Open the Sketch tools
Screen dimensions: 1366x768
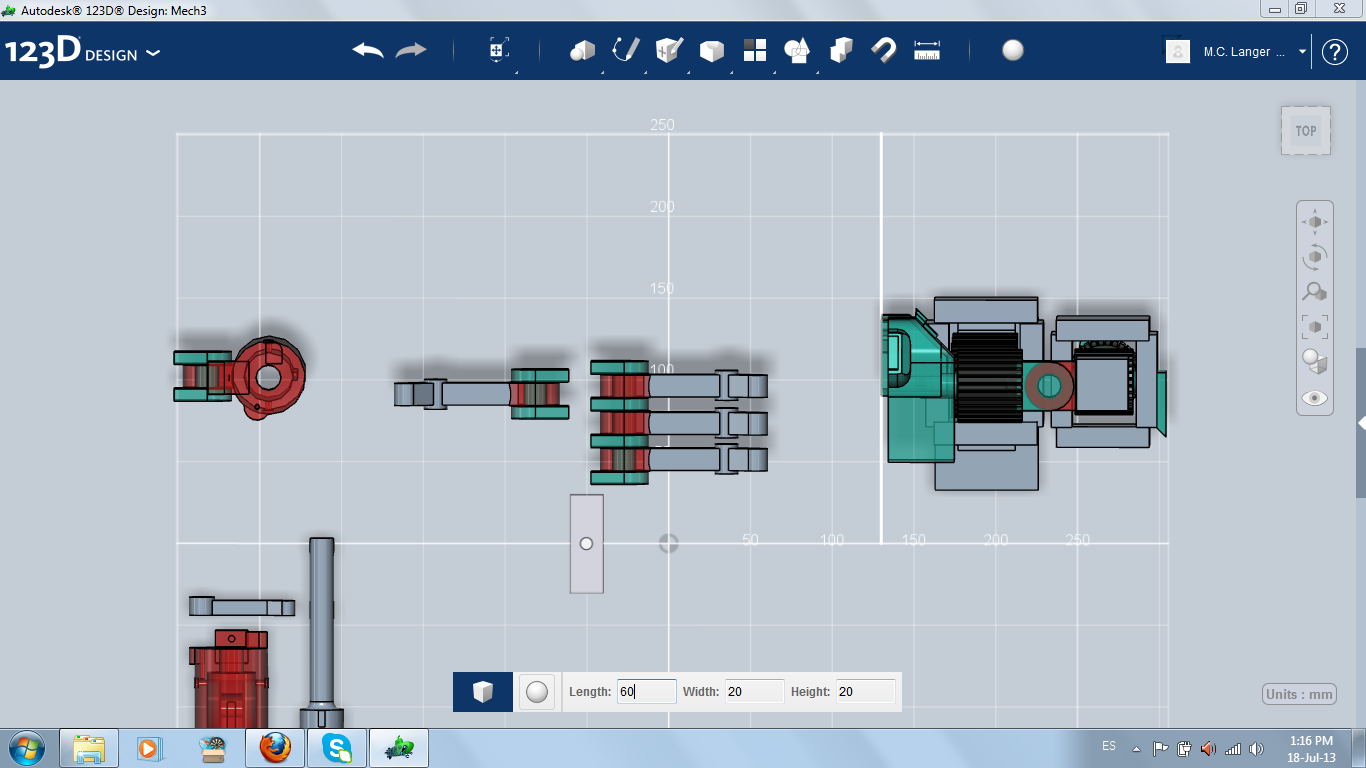tap(626, 50)
